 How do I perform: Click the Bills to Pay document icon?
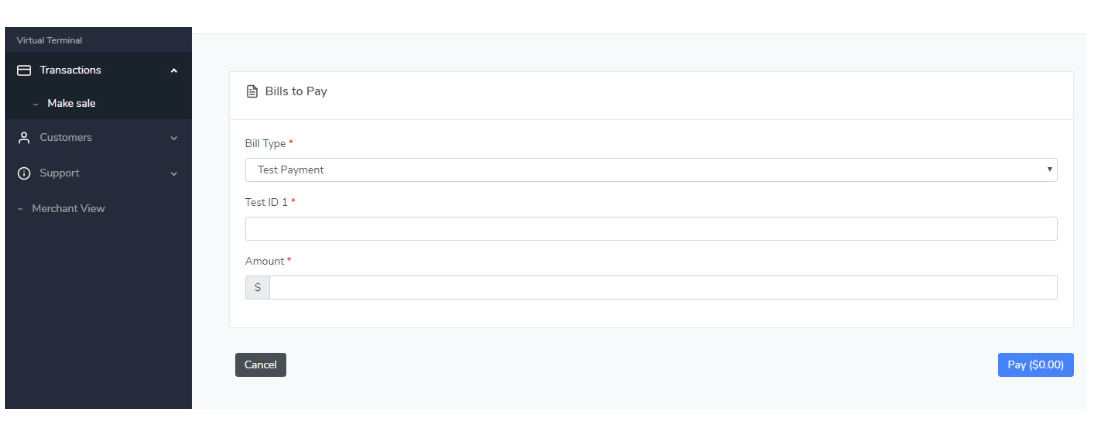click(252, 92)
